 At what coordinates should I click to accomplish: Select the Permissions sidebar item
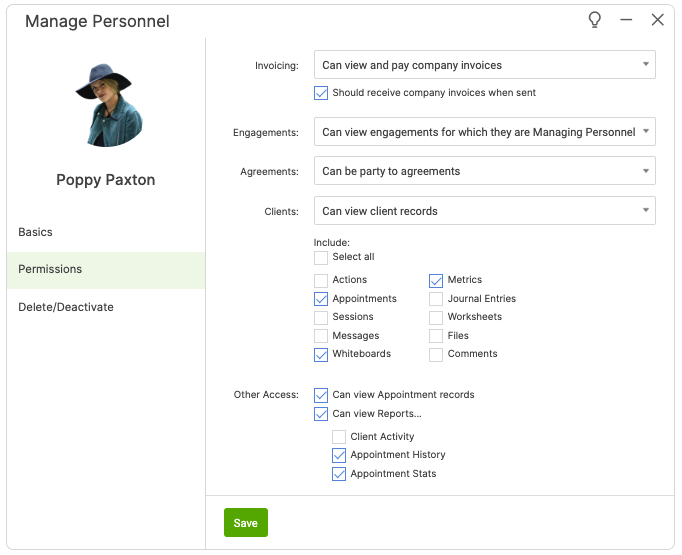(x=50, y=270)
